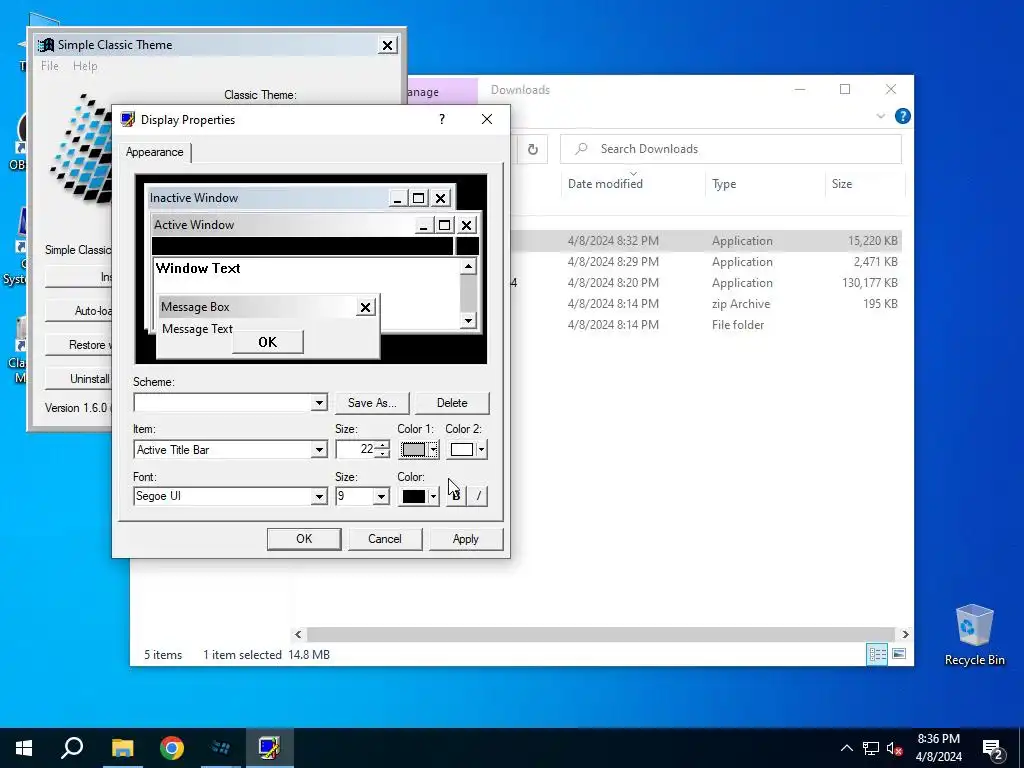The height and width of the screenshot is (768, 1024).
Task: Click Restore button in Simple Classic Theme
Action: [78, 345]
